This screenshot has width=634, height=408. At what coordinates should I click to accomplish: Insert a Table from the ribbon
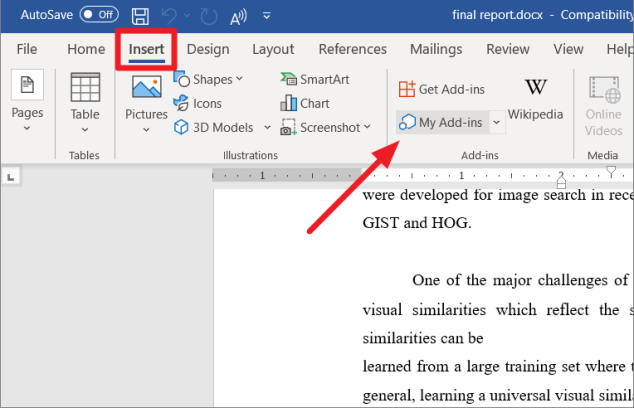point(85,101)
